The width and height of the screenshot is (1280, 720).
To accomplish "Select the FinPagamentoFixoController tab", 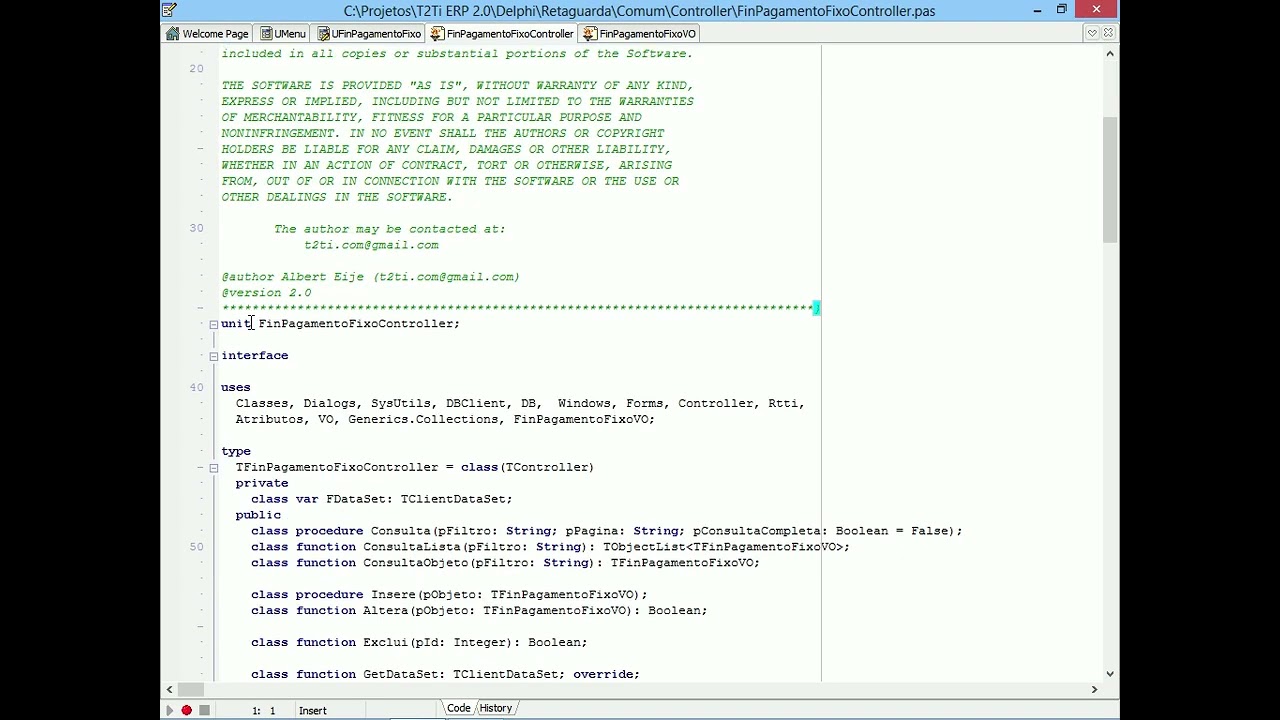I will (502, 34).
